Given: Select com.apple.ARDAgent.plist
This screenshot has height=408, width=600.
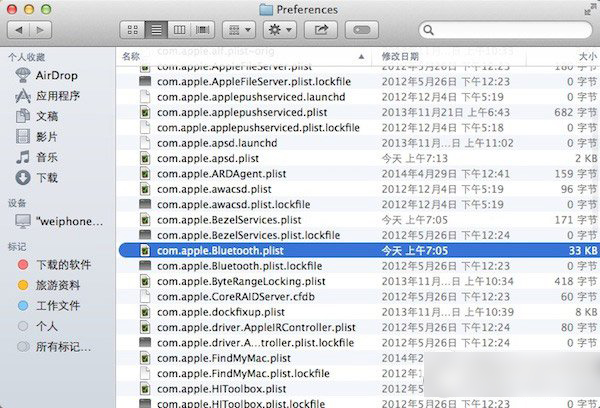Looking at the screenshot, I should click(358, 174).
